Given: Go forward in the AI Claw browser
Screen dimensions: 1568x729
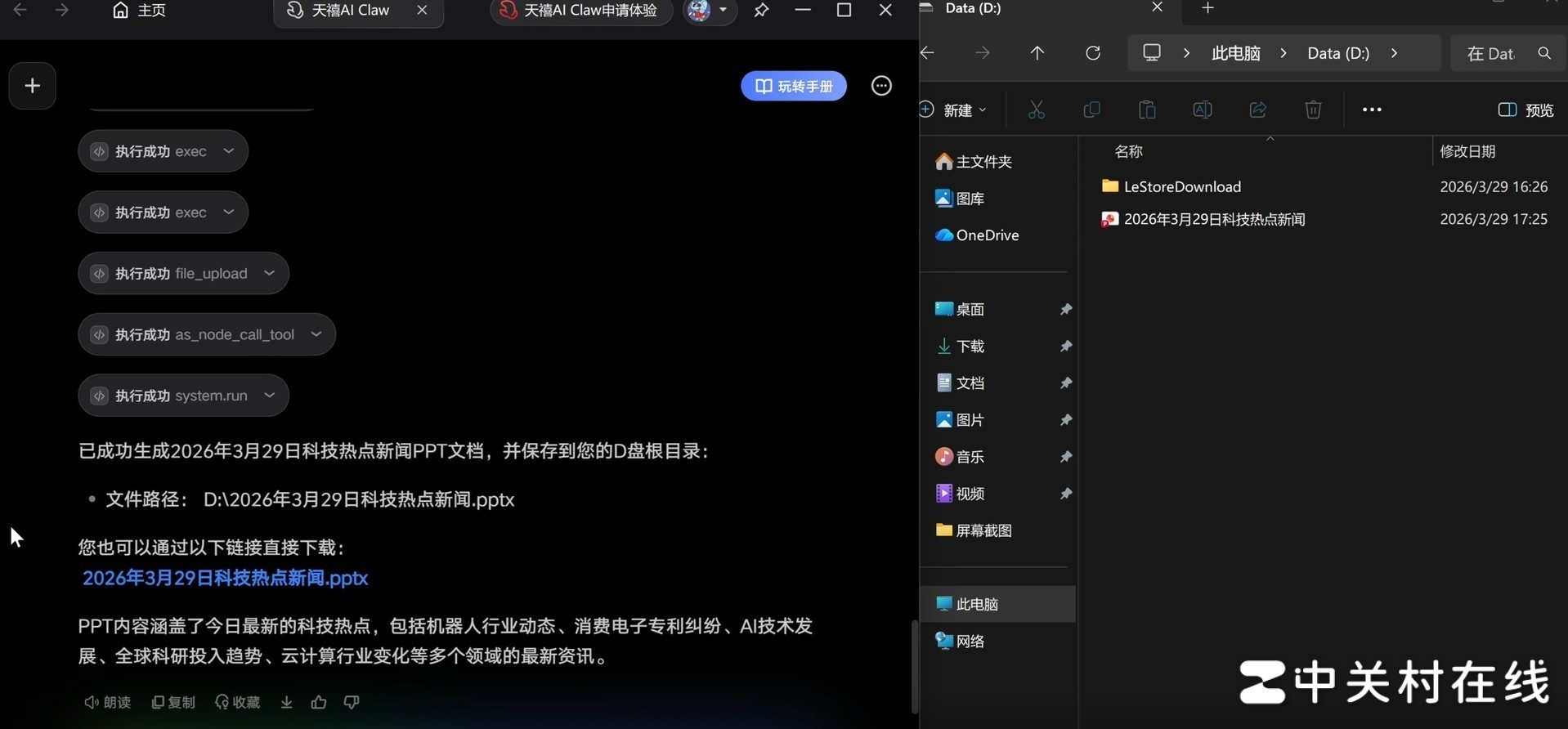Looking at the screenshot, I should (x=61, y=10).
